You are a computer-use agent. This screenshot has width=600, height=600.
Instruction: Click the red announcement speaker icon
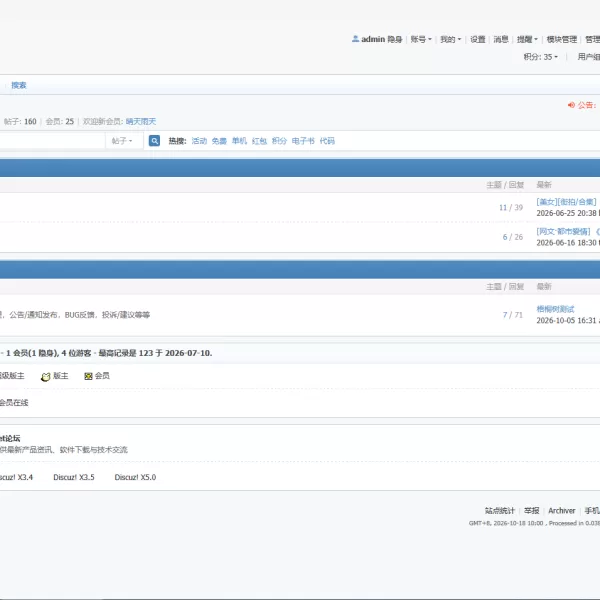[571, 105]
